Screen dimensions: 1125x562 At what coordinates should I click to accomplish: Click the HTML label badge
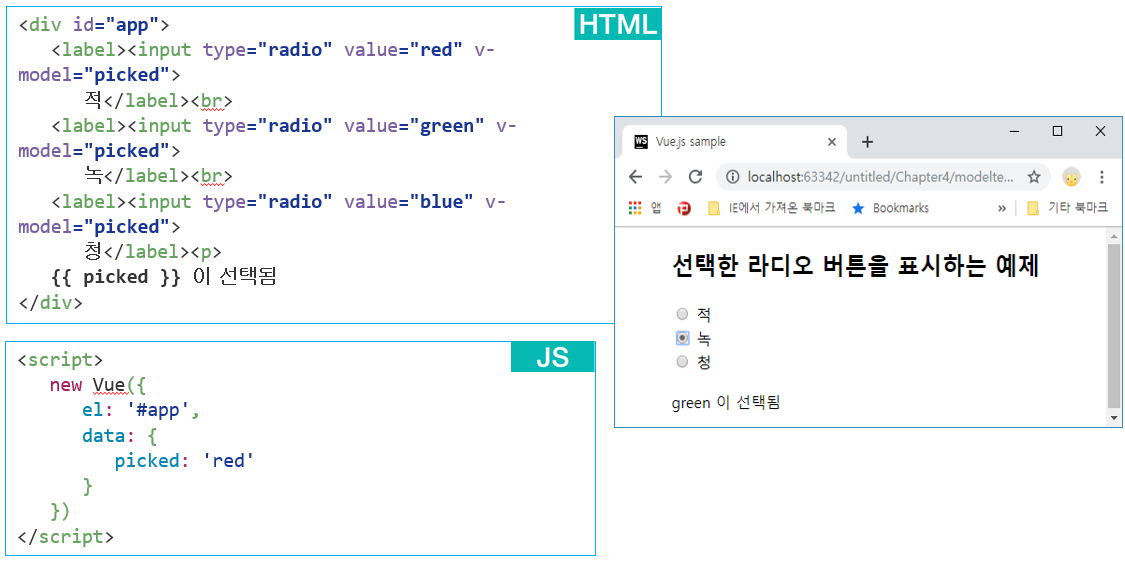click(618, 24)
